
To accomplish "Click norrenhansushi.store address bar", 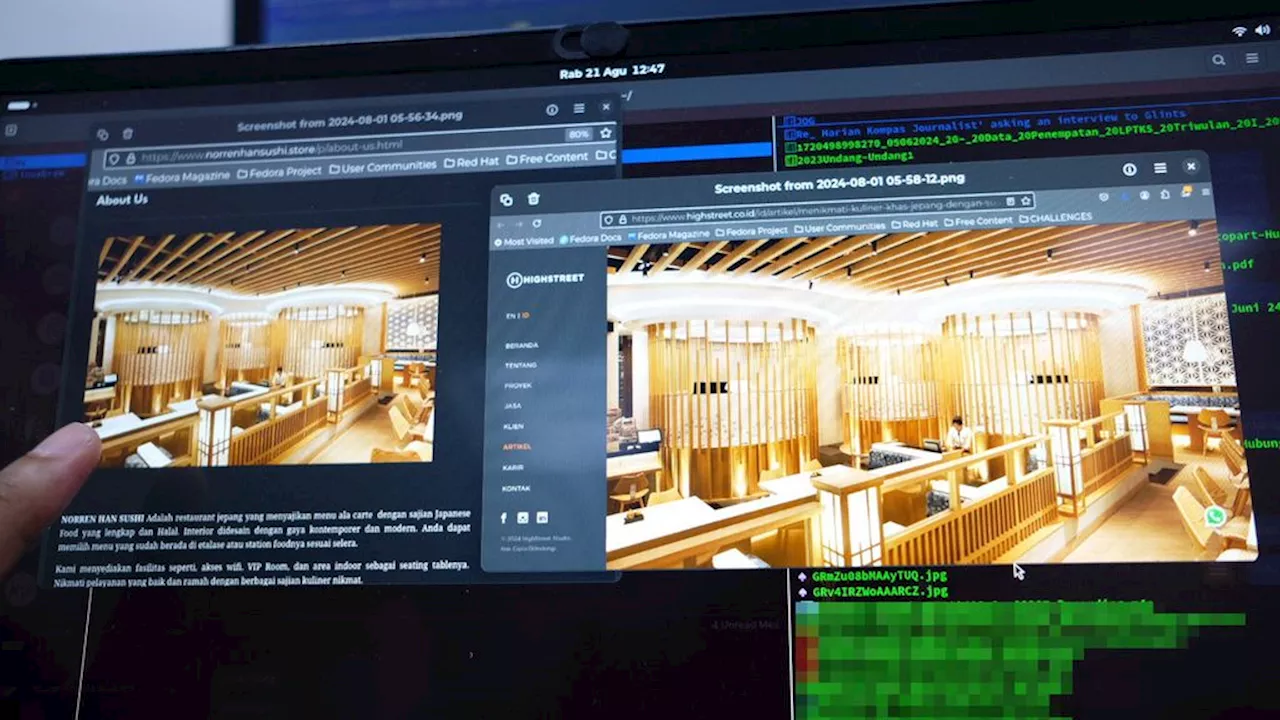I will coord(360,146).
